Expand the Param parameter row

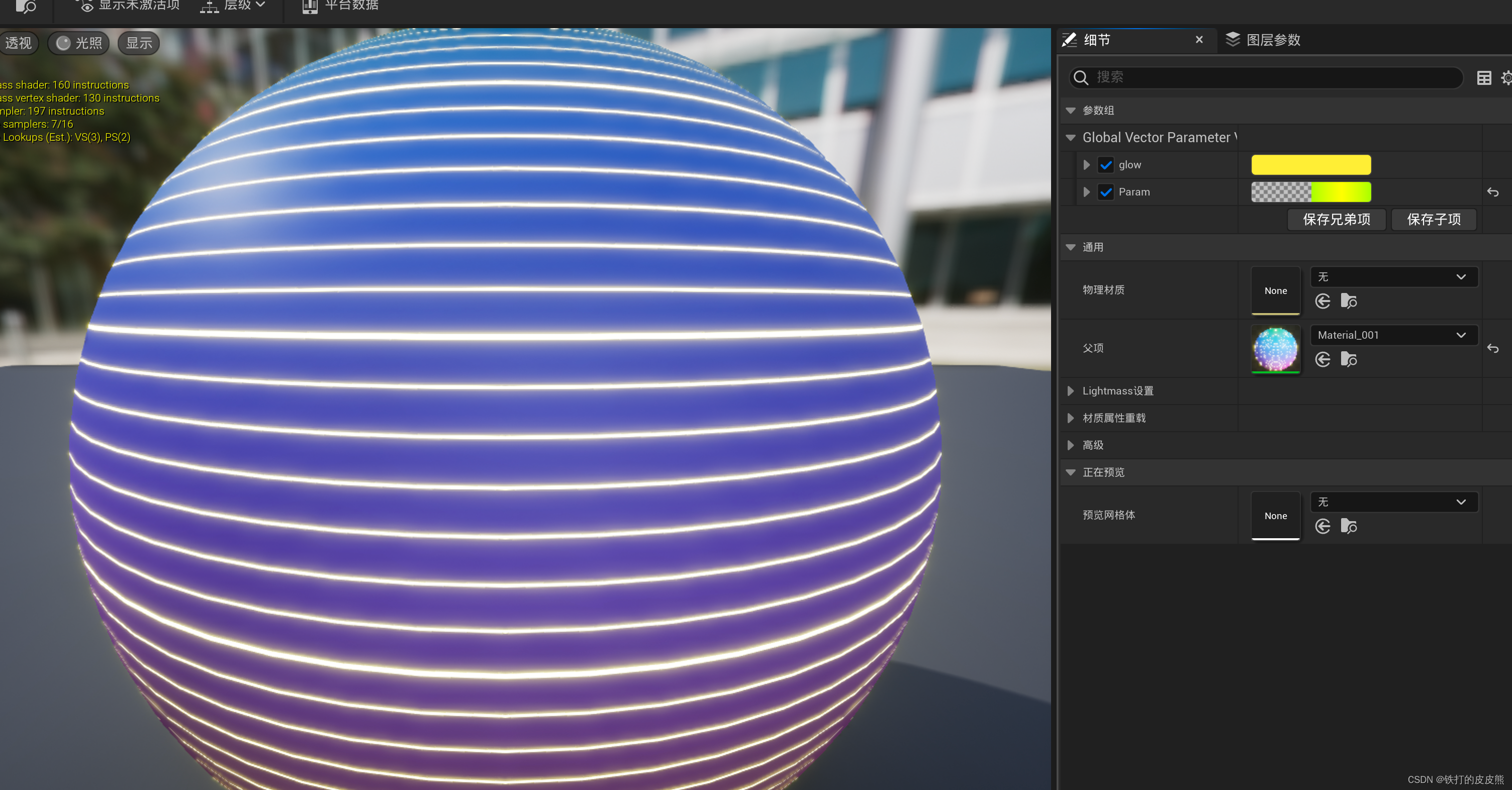point(1086,192)
